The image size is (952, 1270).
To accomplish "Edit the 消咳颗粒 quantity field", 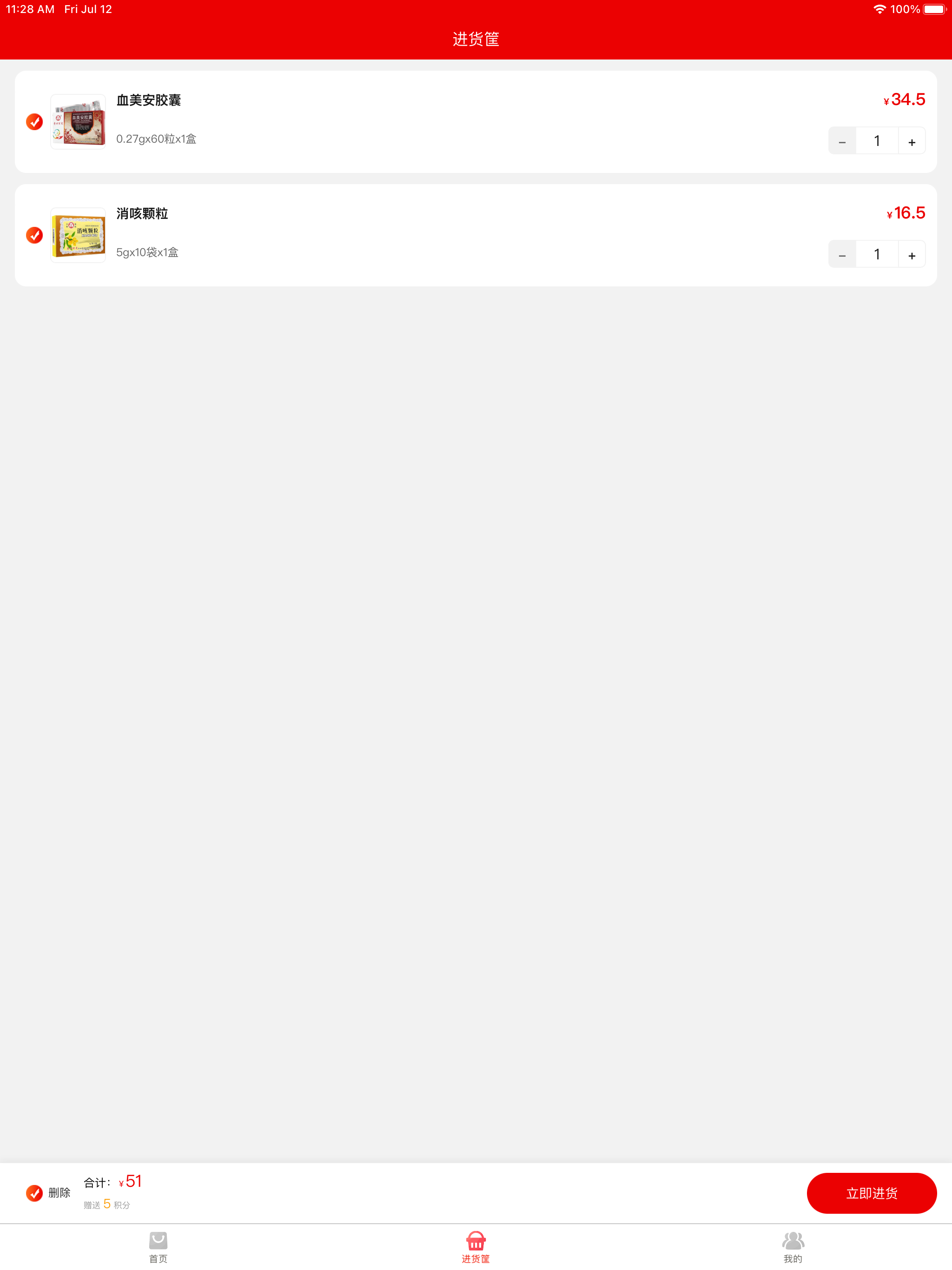I will click(877, 254).
